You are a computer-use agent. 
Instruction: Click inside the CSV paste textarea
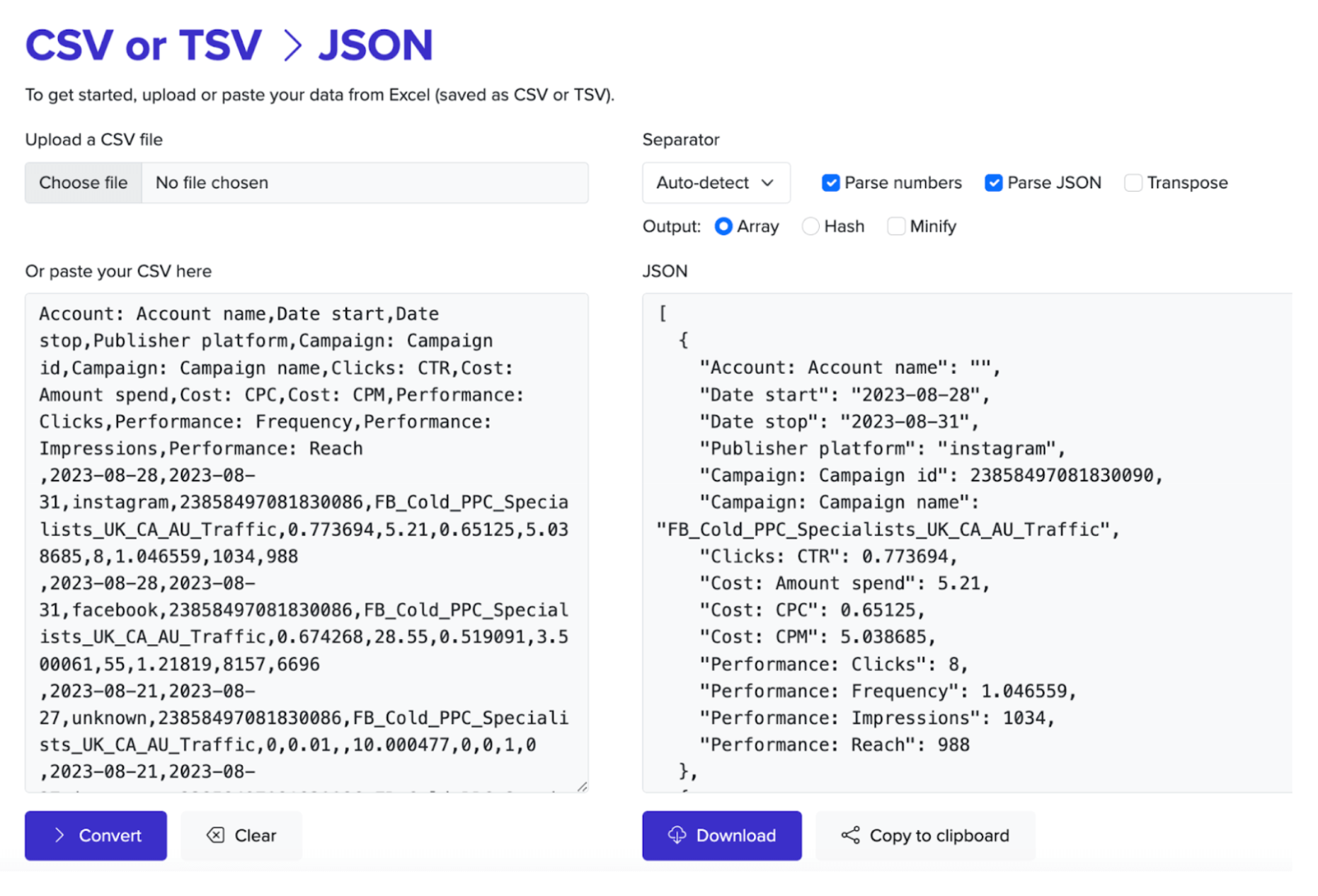point(306,543)
